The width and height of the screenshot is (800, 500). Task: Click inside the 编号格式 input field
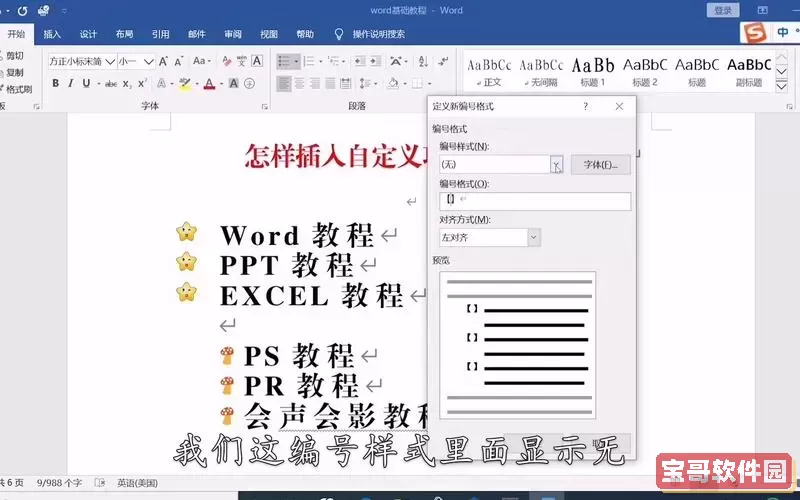point(535,201)
